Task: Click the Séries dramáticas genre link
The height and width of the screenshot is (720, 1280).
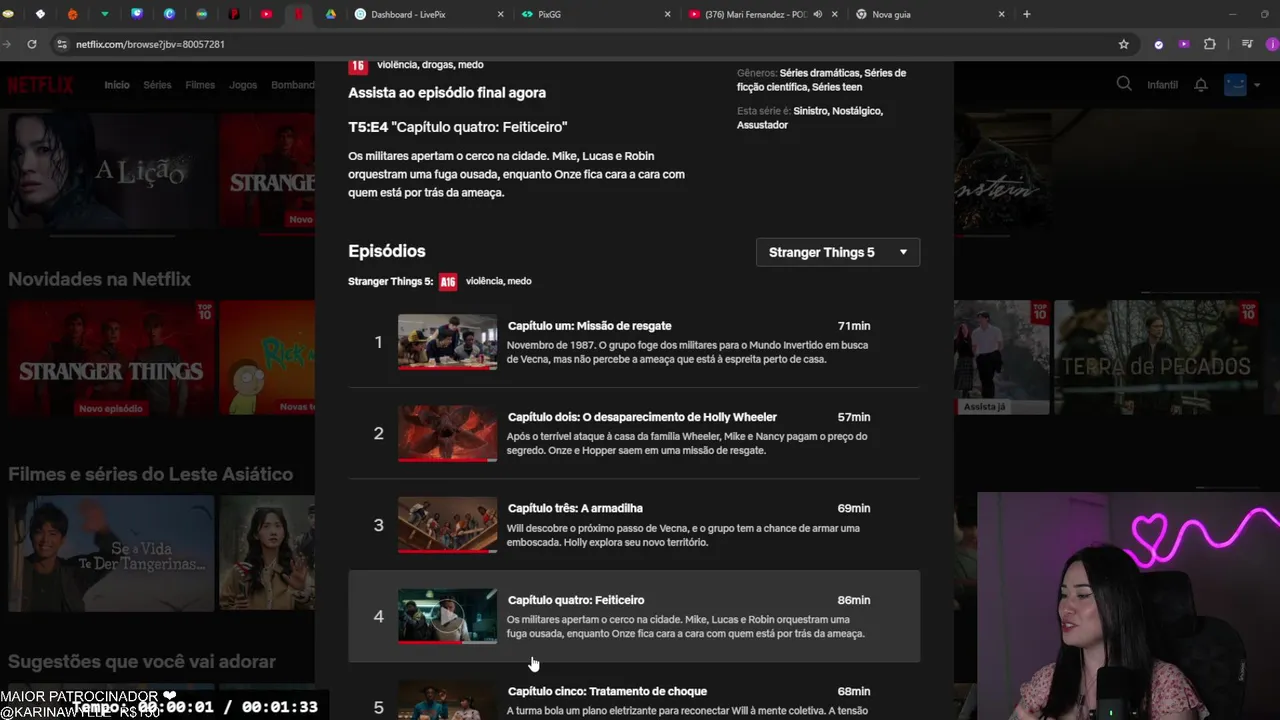Action: click(x=820, y=73)
